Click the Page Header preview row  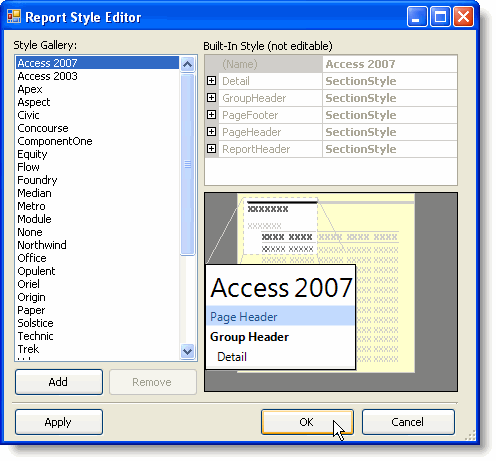[x=280, y=316]
